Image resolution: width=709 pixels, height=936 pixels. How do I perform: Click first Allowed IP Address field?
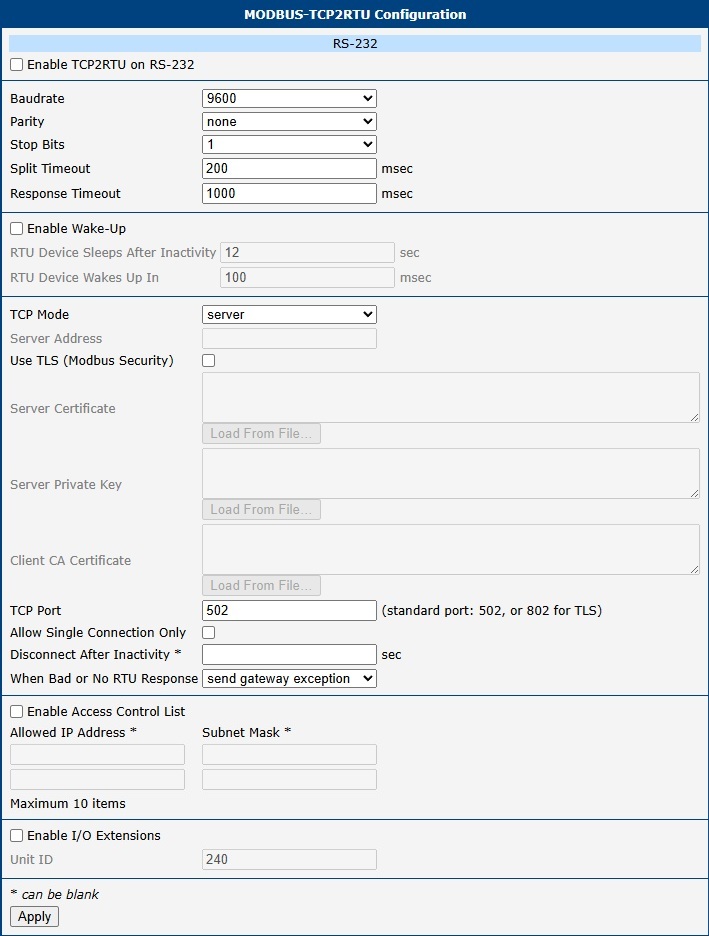coord(97,755)
